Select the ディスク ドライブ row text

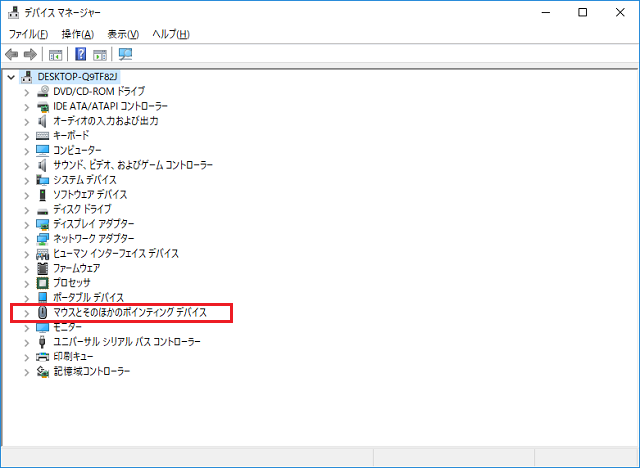(x=82, y=209)
